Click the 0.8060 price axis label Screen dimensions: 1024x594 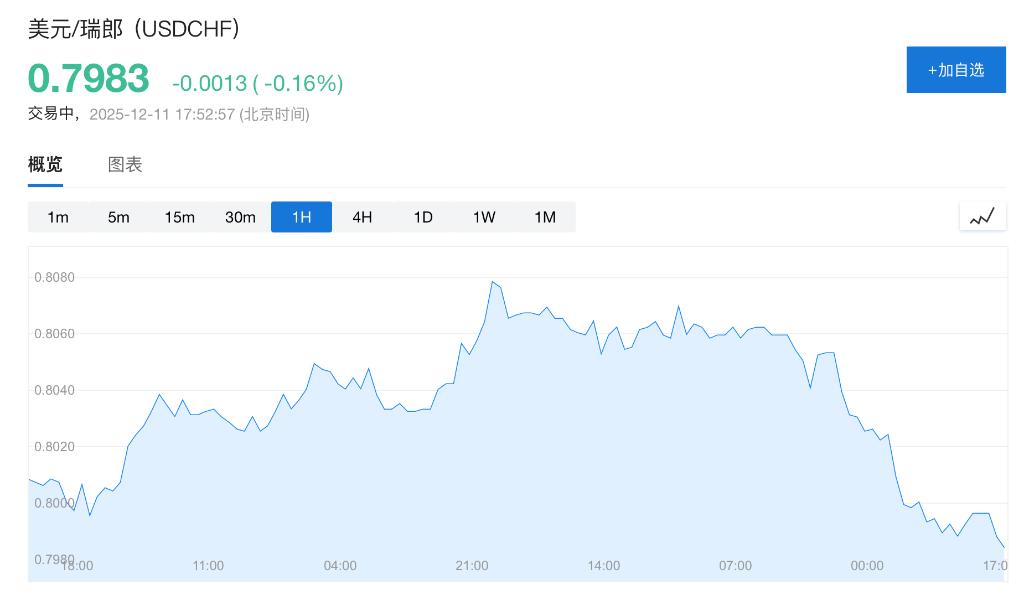coord(54,333)
